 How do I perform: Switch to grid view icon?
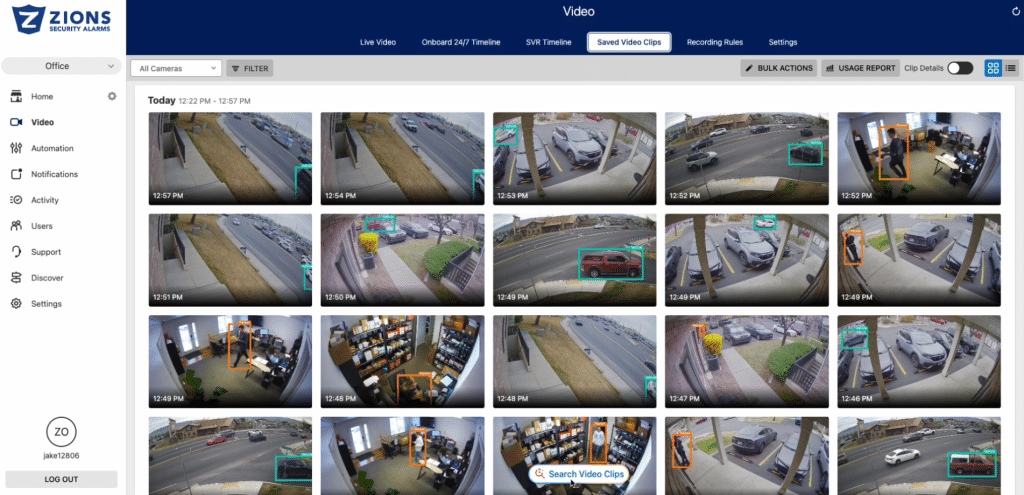(x=993, y=68)
